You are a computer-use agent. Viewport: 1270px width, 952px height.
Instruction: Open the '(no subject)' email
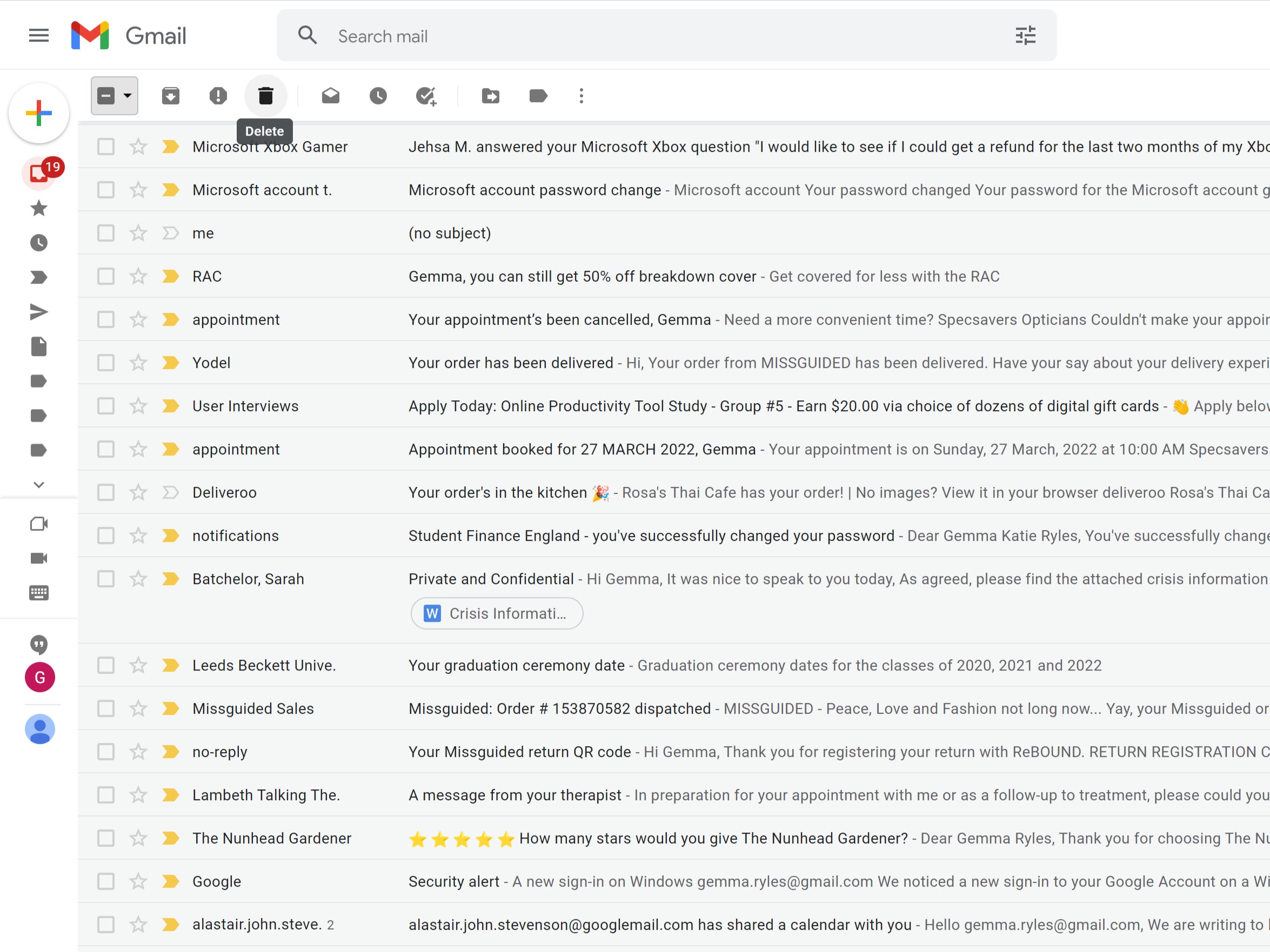[674, 233]
